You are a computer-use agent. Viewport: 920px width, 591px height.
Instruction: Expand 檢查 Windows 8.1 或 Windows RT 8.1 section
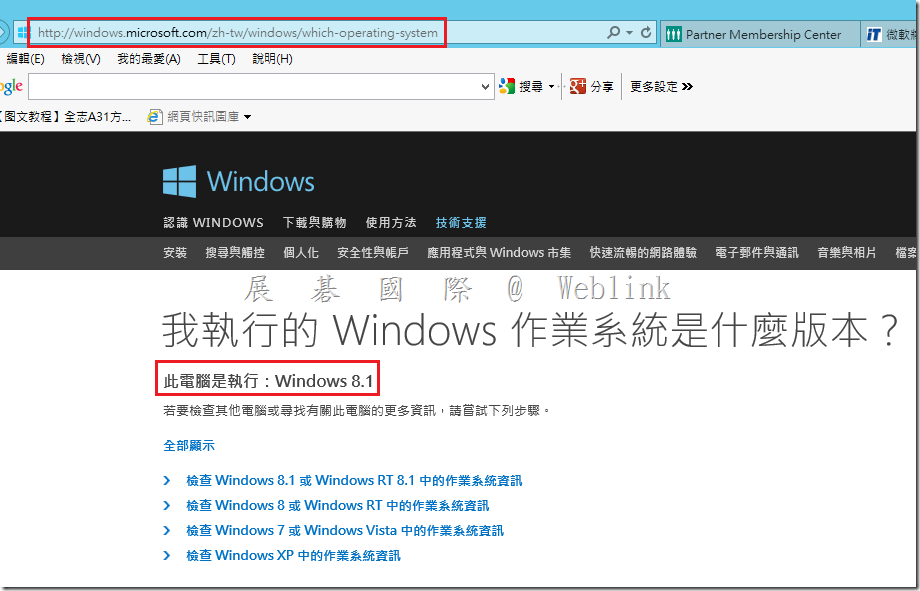point(354,481)
